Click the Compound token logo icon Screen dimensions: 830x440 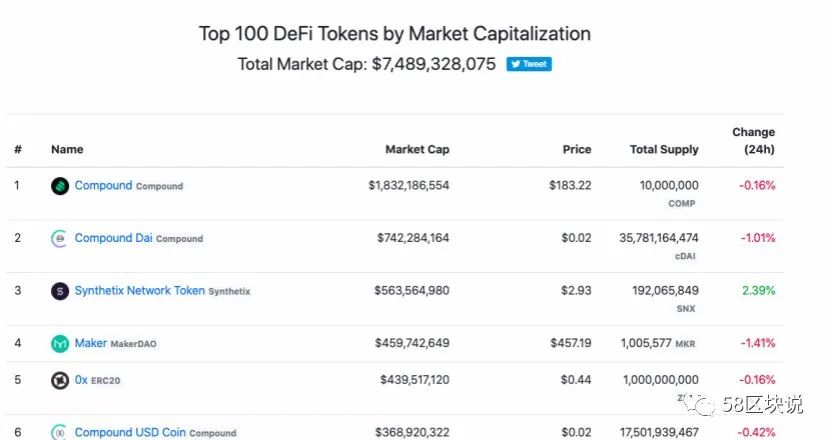[60, 186]
